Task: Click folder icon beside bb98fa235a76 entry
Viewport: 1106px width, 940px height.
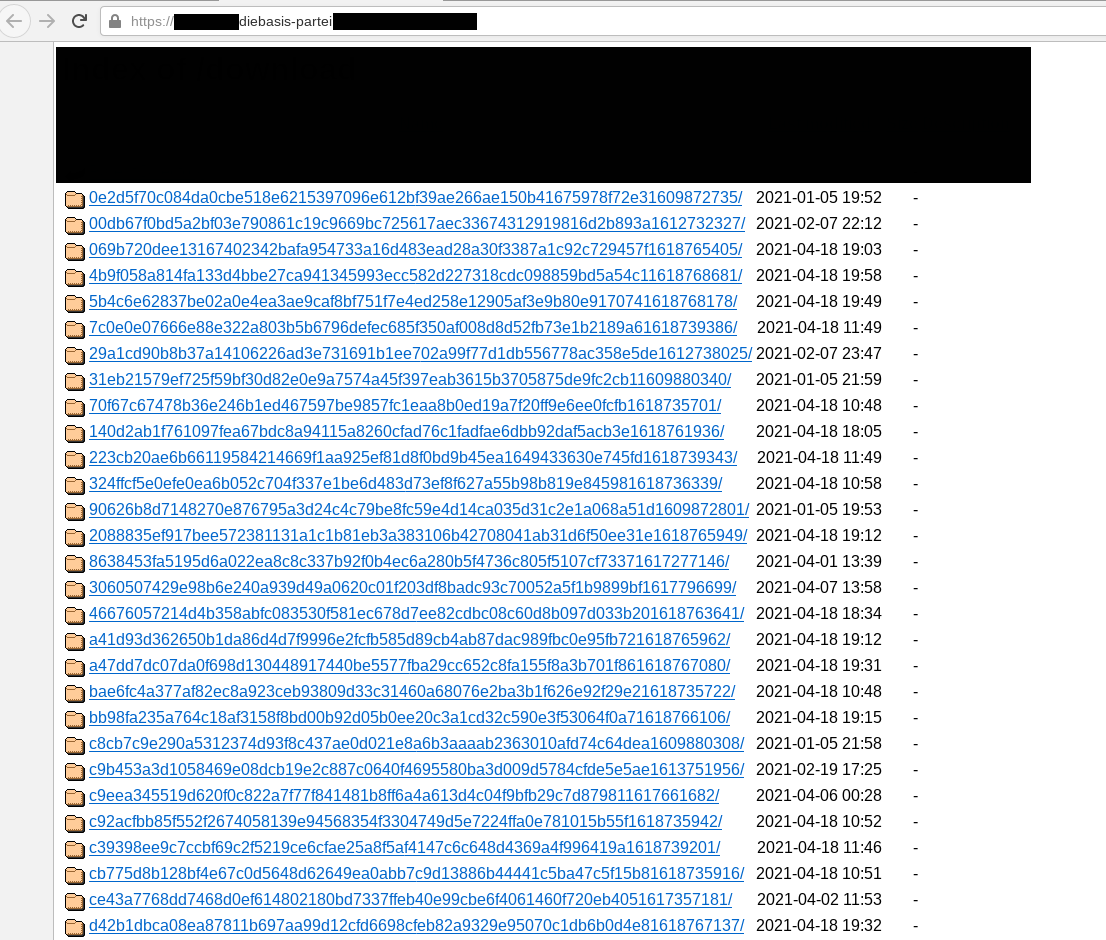Action: (75, 719)
